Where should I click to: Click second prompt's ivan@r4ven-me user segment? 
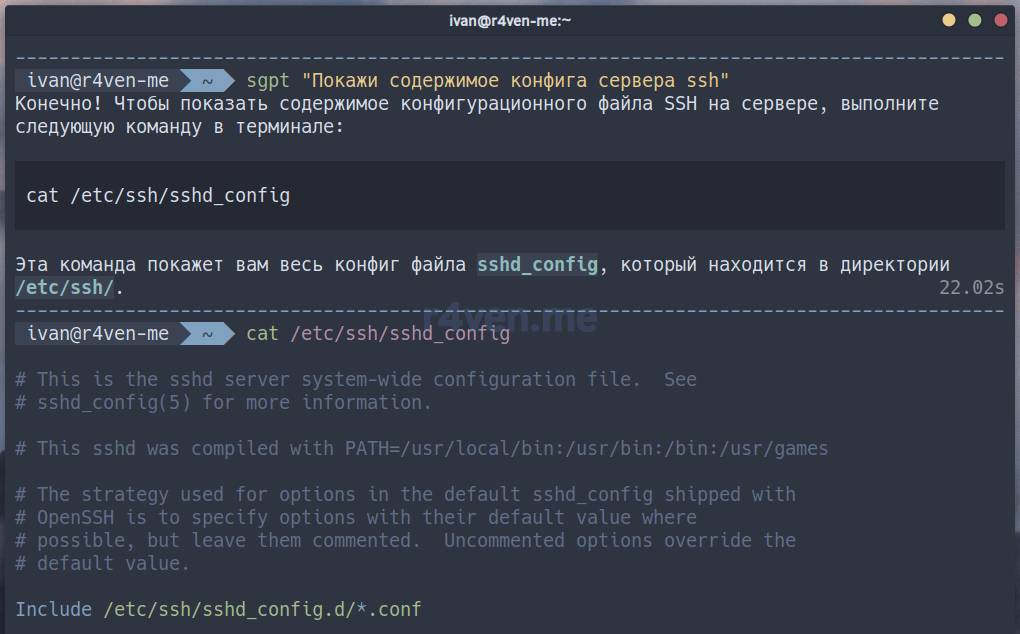97,333
